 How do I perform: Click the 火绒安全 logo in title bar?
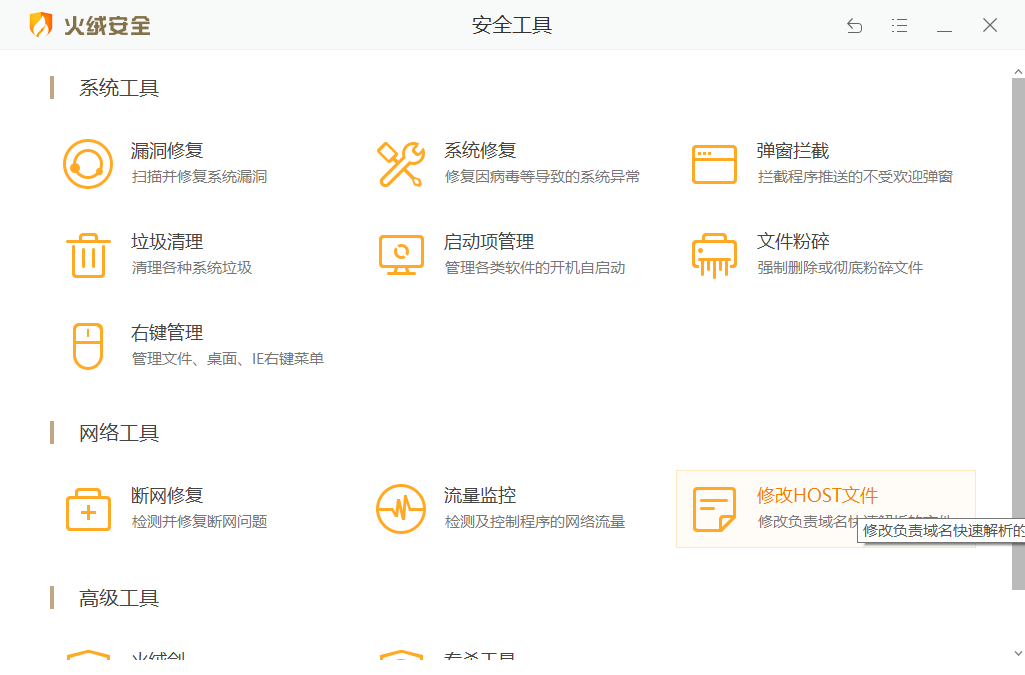[x=90, y=25]
